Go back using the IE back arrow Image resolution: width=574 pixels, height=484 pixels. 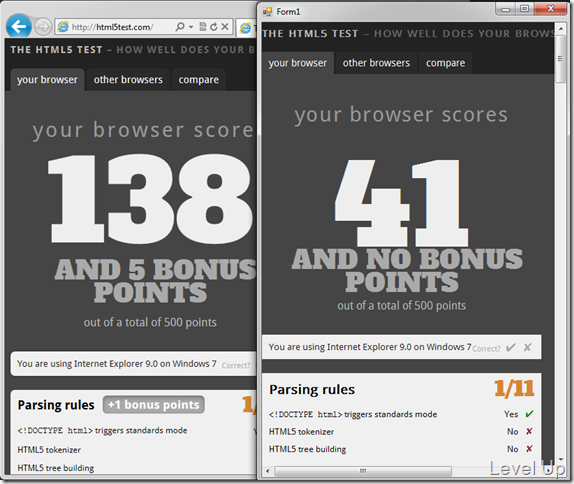[x=18, y=26]
